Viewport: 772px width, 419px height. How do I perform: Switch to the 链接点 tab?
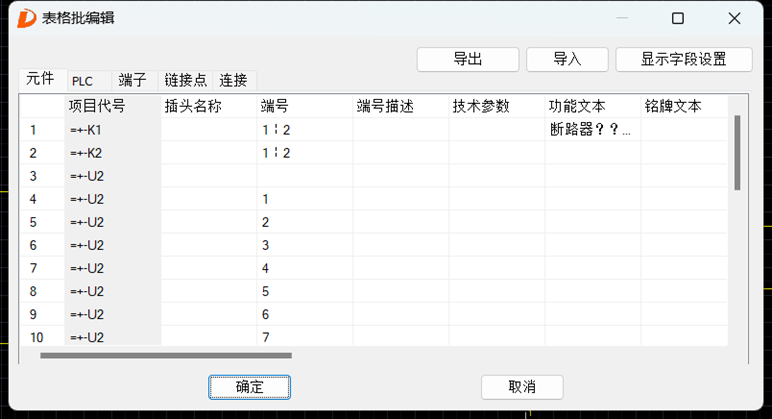click(185, 81)
